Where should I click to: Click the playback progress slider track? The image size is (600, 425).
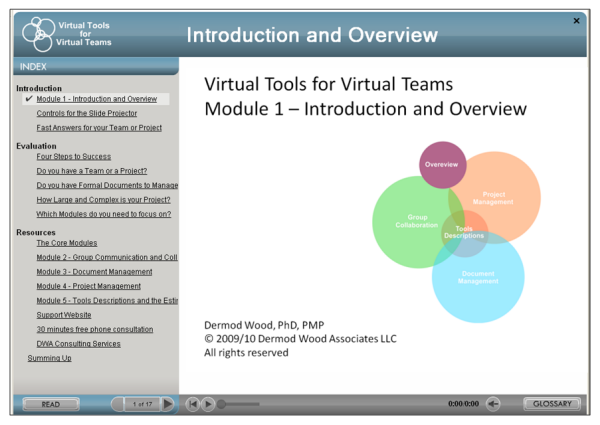240,404
